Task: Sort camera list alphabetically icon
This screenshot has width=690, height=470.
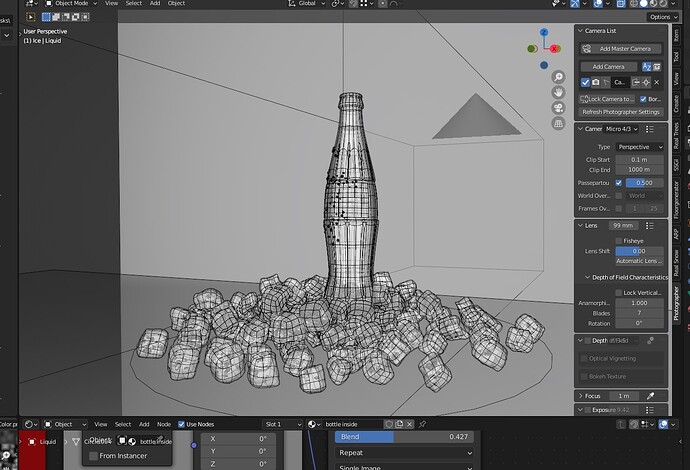Action: tap(646, 67)
